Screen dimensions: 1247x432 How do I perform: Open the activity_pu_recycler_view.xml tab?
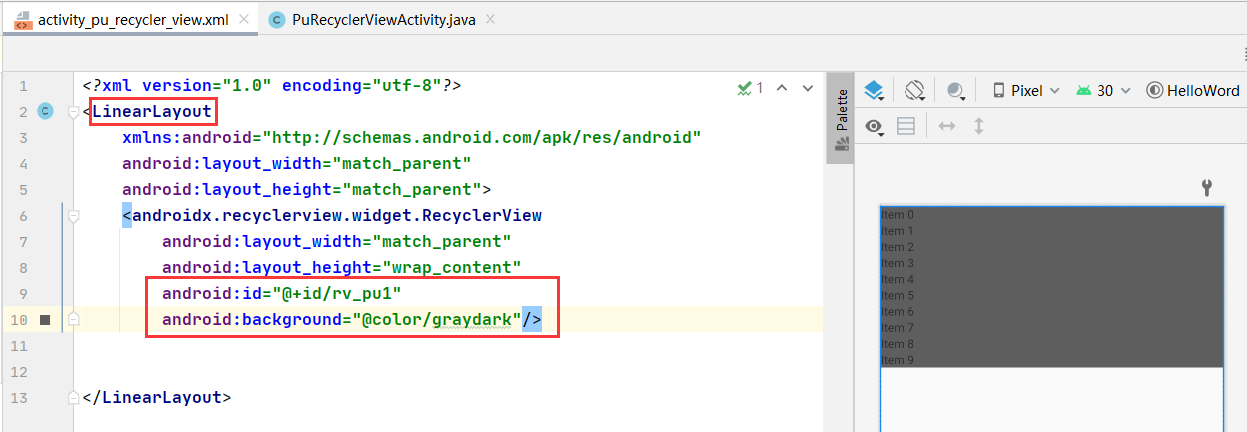click(133, 20)
